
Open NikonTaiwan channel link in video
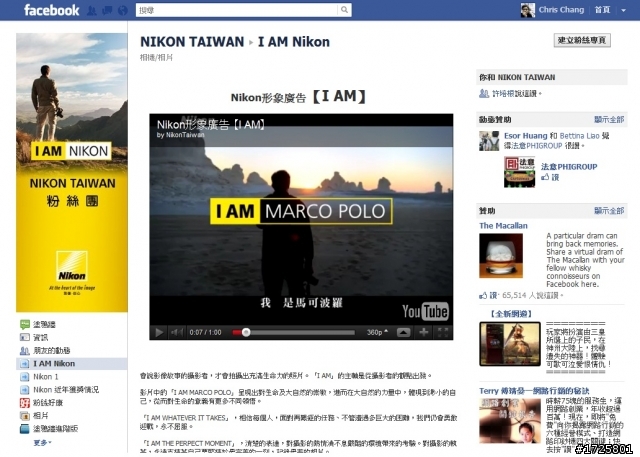(185, 135)
